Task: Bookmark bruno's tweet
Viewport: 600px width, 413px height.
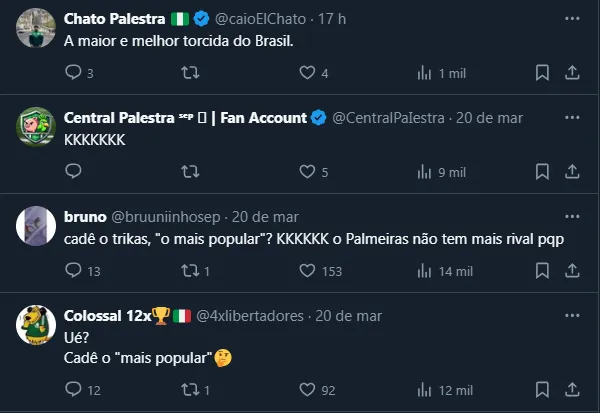Action: coord(541,271)
